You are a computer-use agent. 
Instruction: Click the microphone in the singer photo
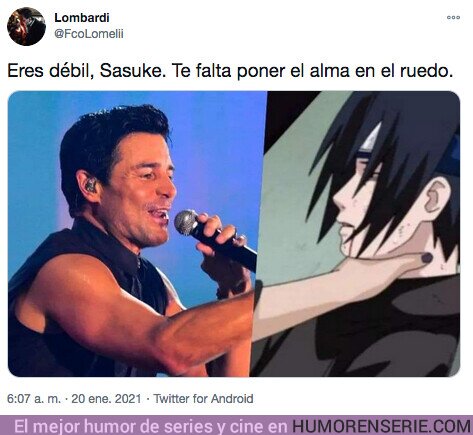pyautogui.click(x=215, y=239)
